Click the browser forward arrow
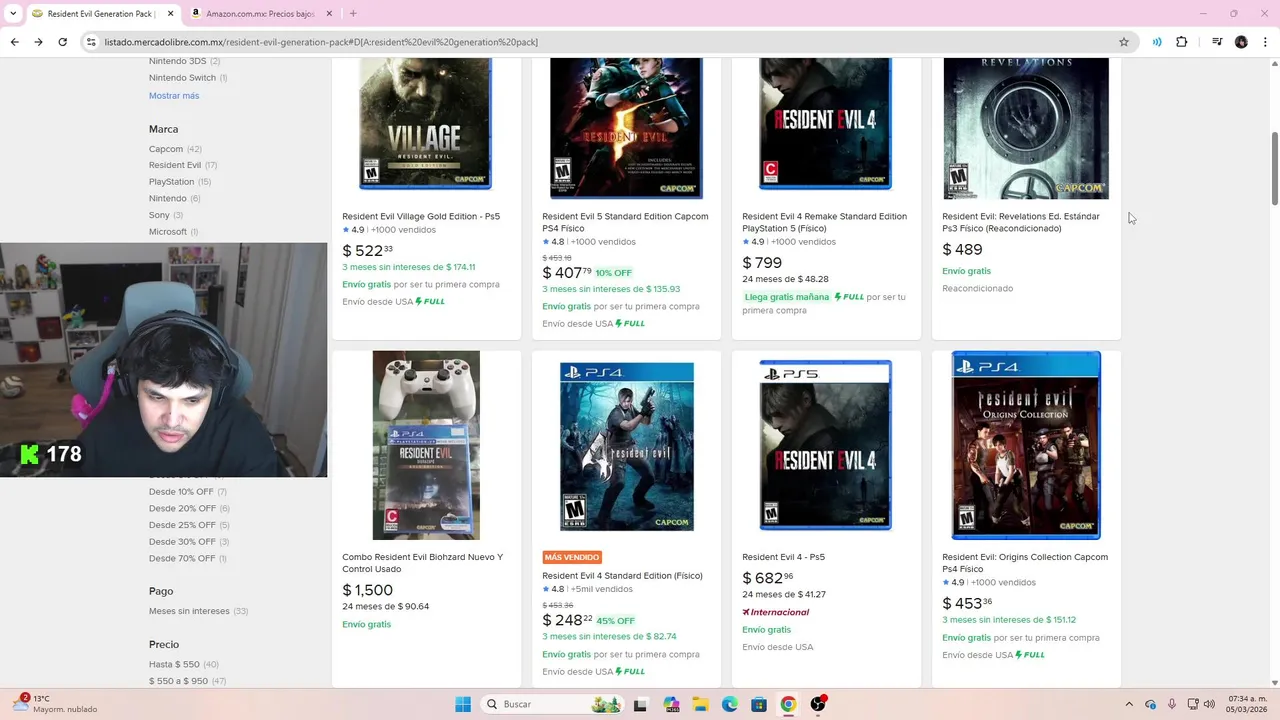Screen dimensions: 1280x720 [x=38, y=42]
